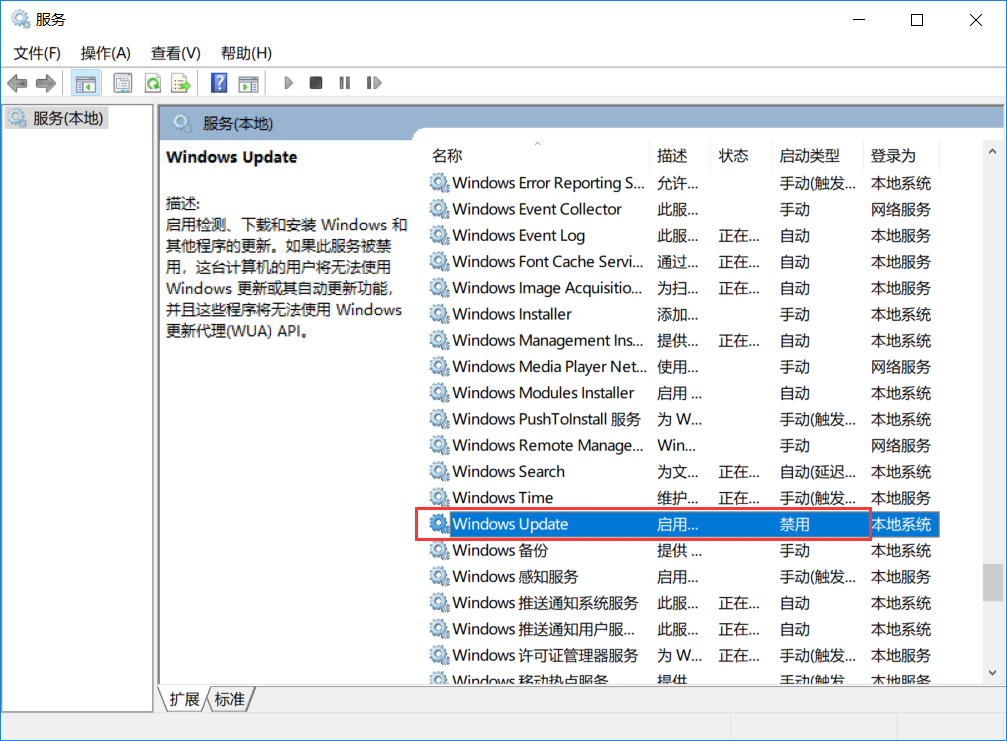Image resolution: width=1007 pixels, height=741 pixels.
Task: Click the 服务(本地) header gear icon
Action: [182, 123]
